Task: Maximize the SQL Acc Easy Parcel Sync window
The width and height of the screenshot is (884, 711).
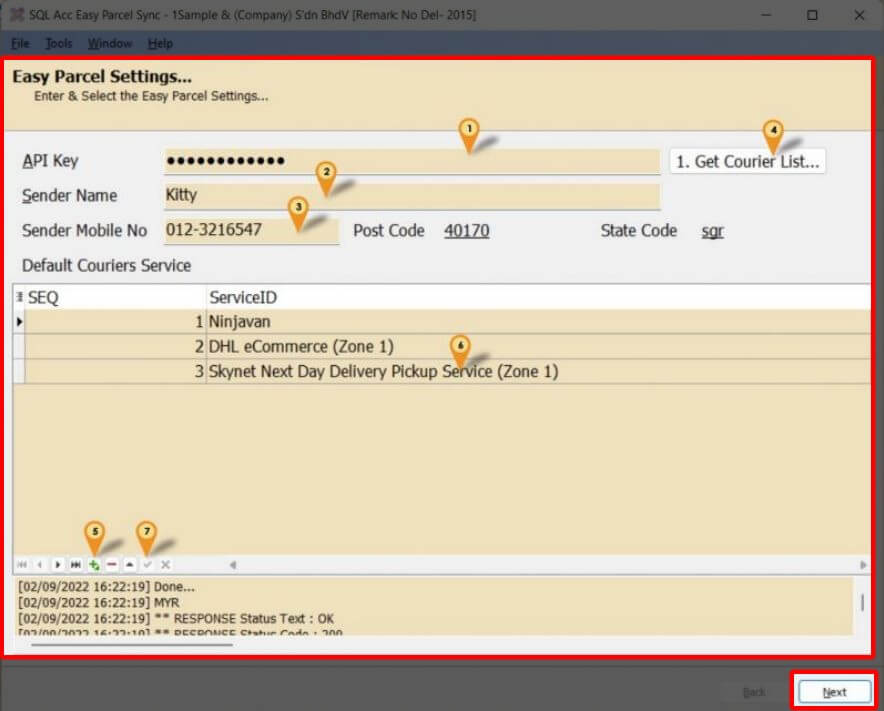Action: [x=812, y=15]
